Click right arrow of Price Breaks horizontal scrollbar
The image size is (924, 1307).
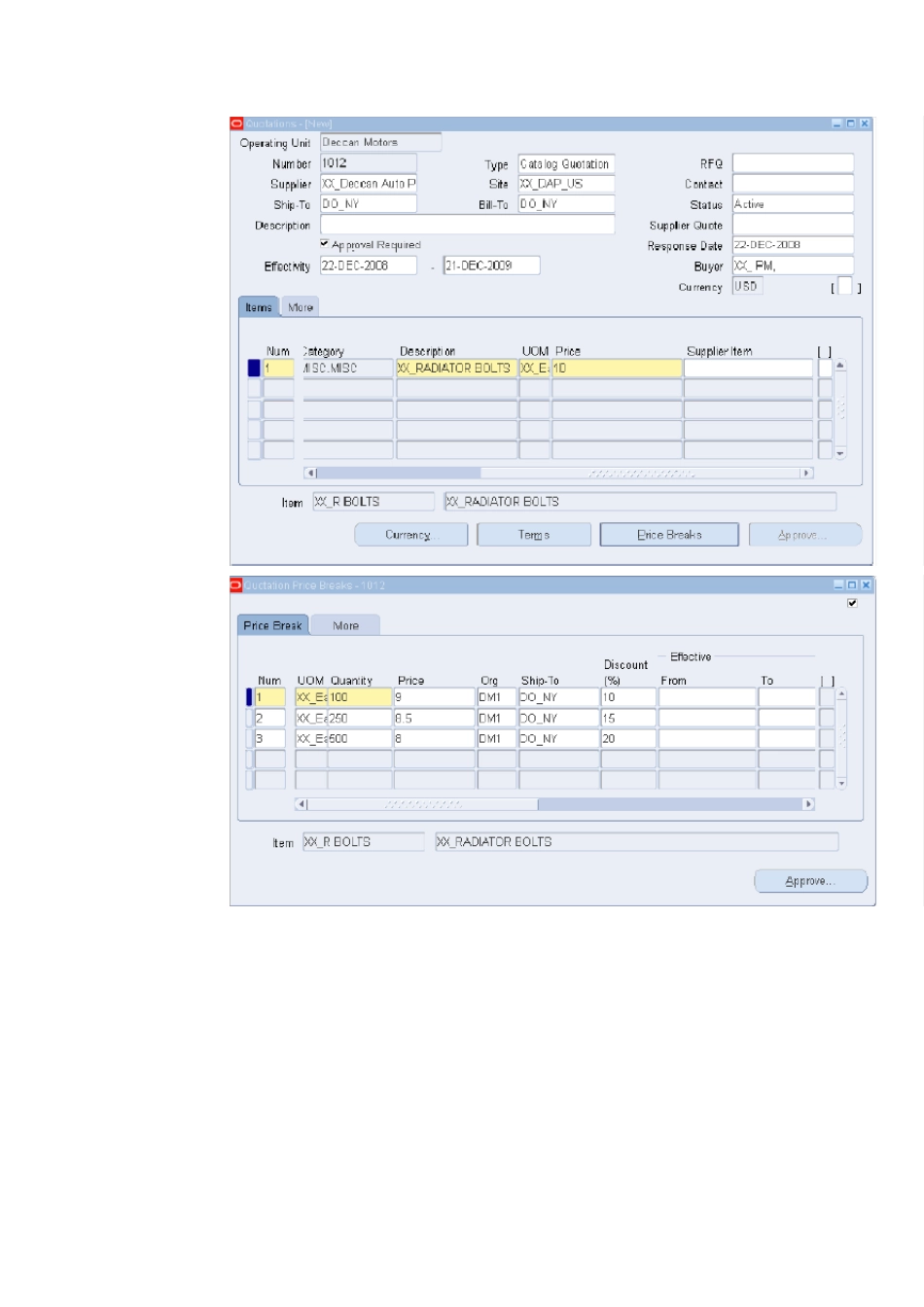808,804
